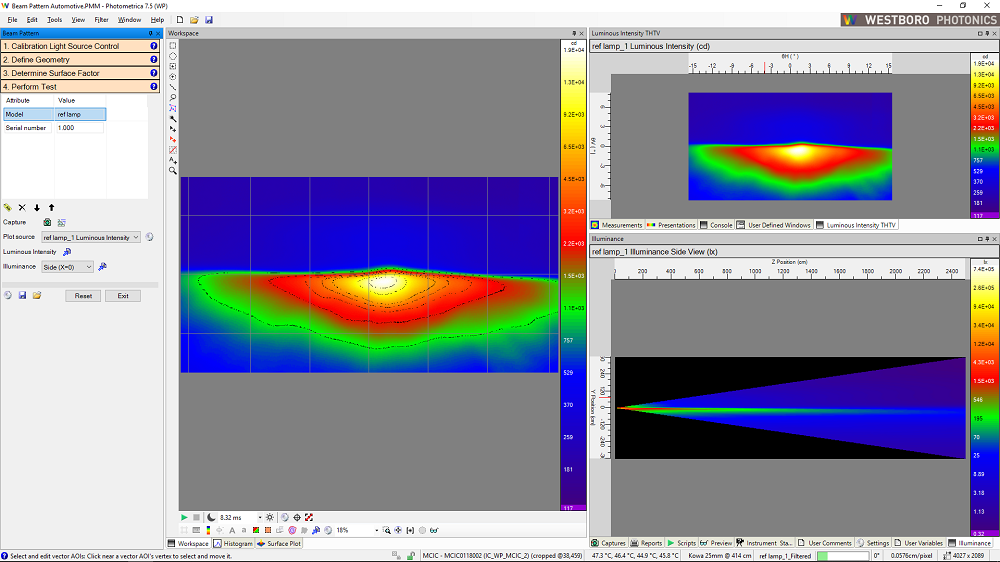1000x562 pixels.
Task: Click the large letter A icon
Action: coord(232,530)
